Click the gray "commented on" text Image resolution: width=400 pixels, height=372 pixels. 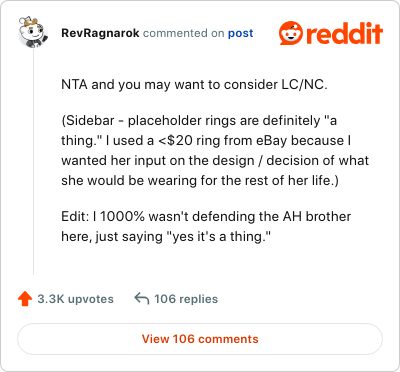(184, 33)
